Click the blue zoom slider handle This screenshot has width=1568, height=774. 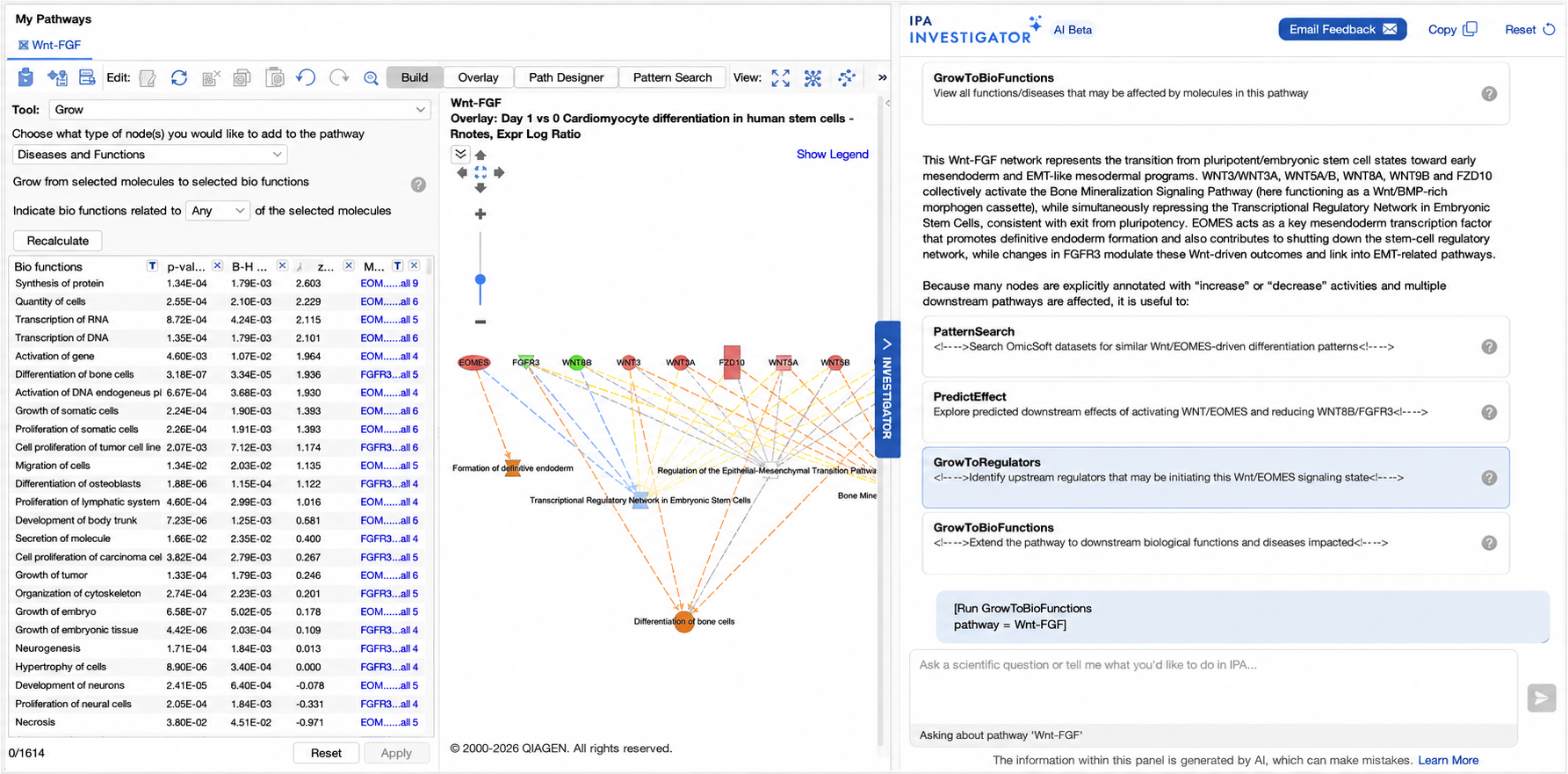point(481,279)
